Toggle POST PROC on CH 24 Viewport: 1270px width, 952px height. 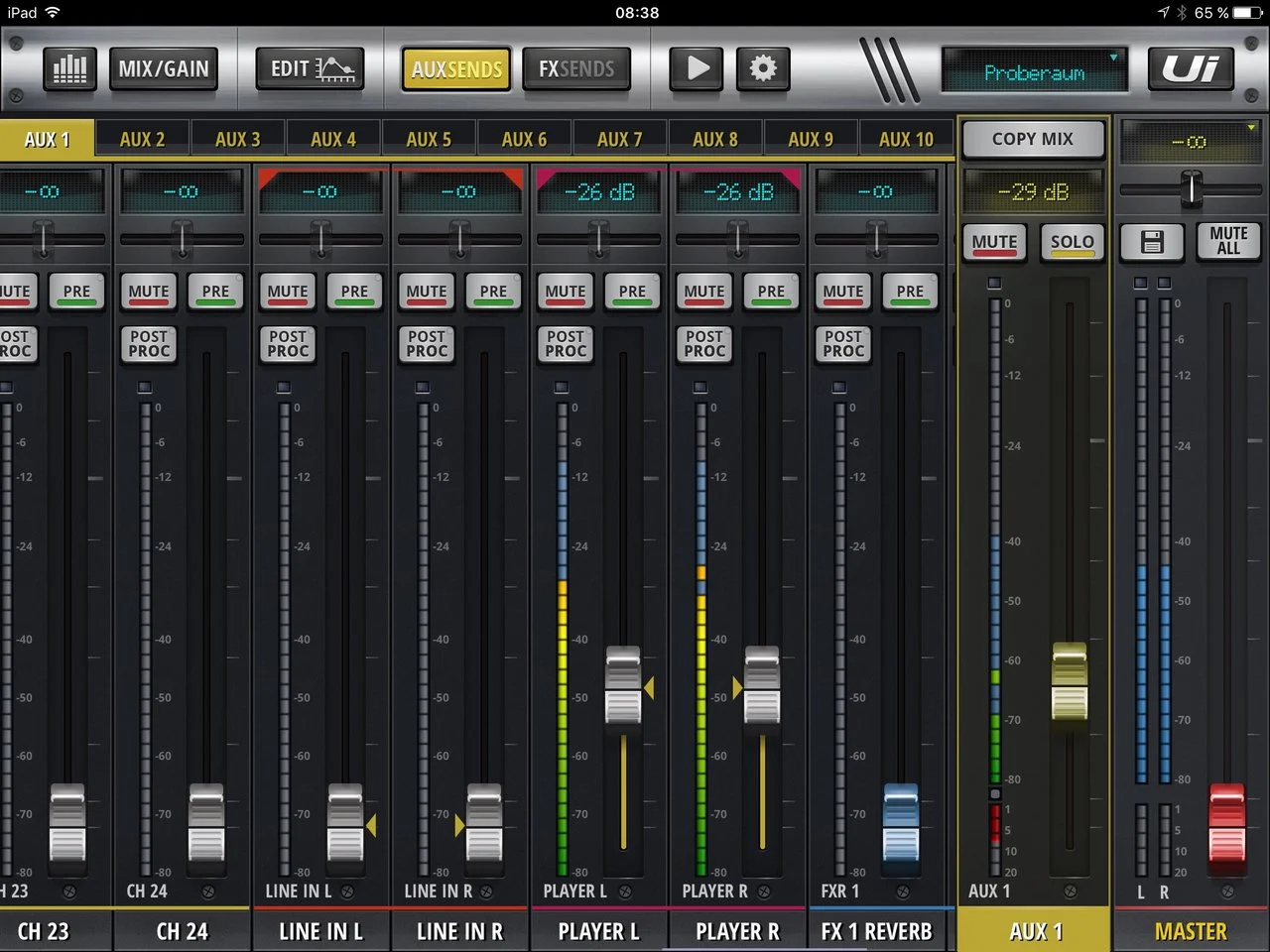click(x=149, y=344)
